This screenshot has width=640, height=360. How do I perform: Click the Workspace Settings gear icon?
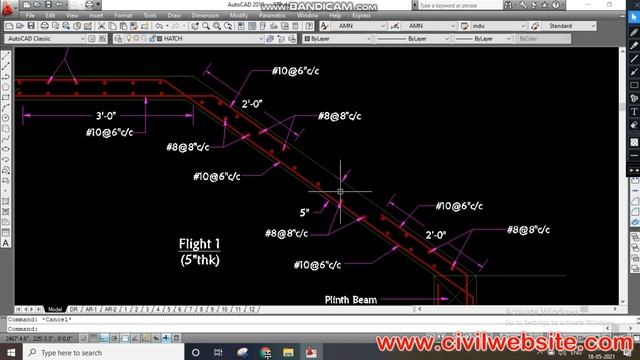92,38
